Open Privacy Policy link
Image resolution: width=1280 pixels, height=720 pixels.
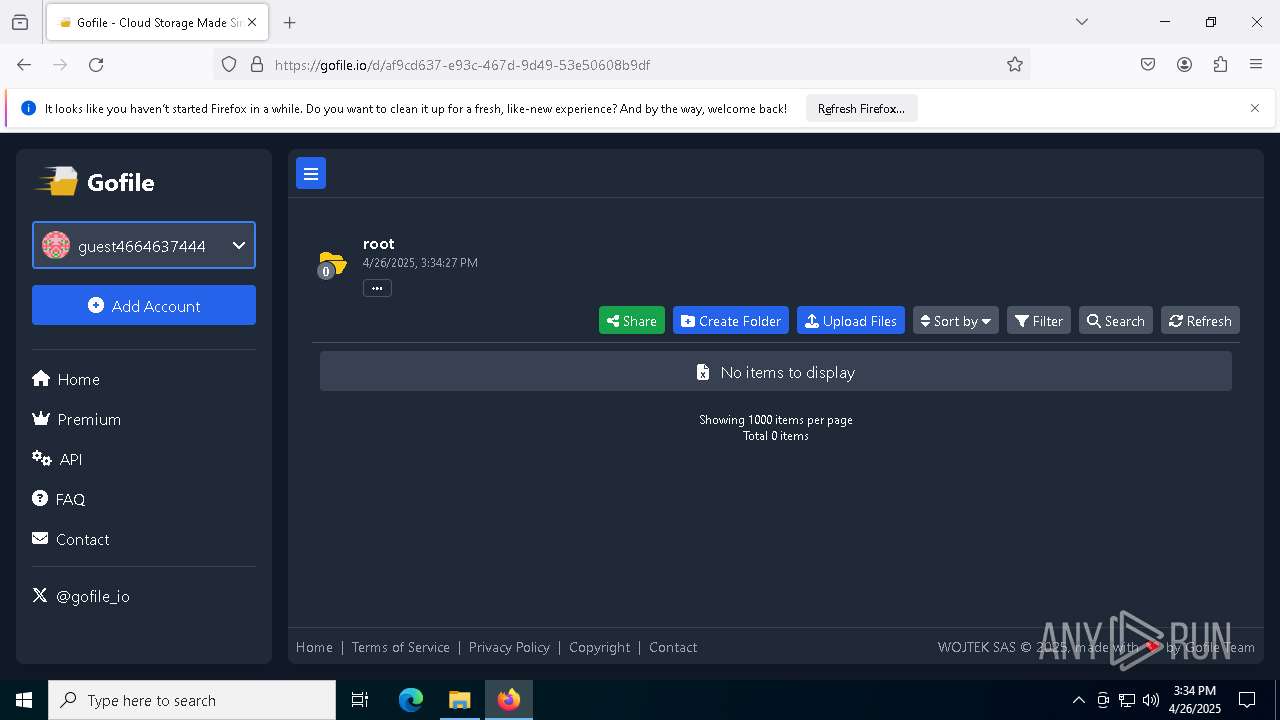[509, 647]
